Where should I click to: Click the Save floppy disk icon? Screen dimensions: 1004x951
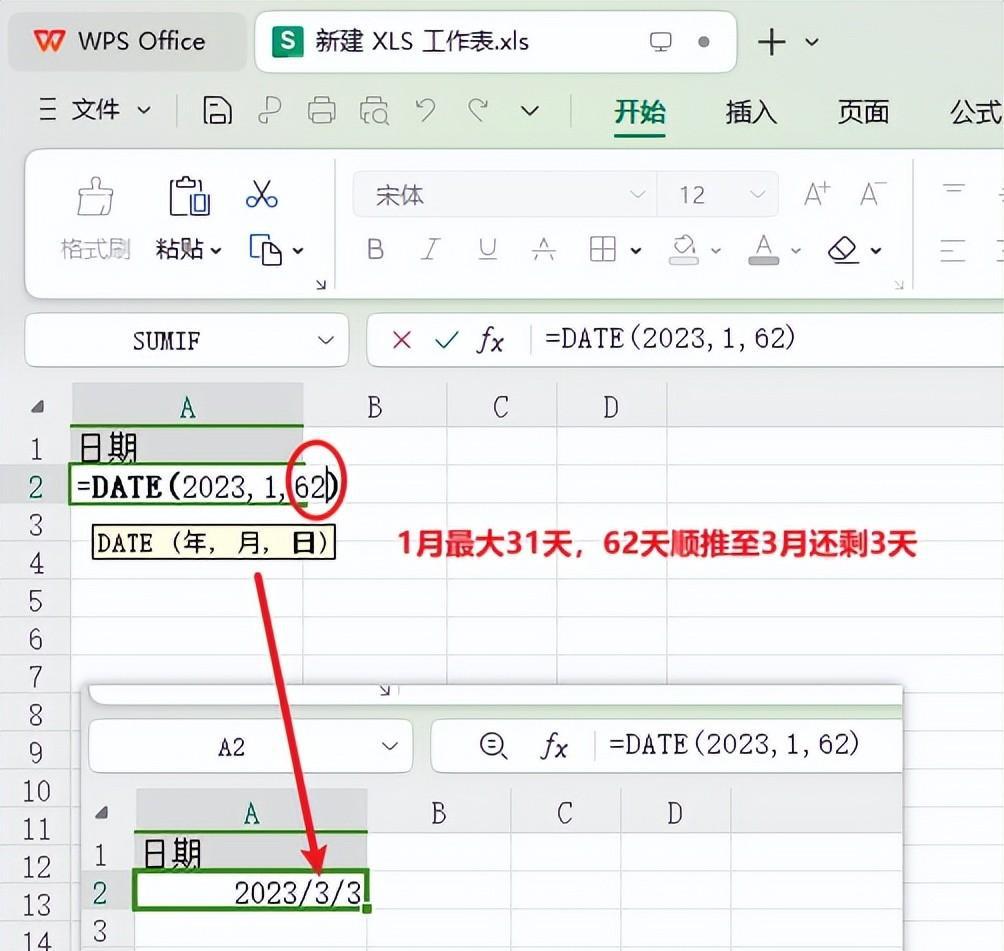pos(218,110)
